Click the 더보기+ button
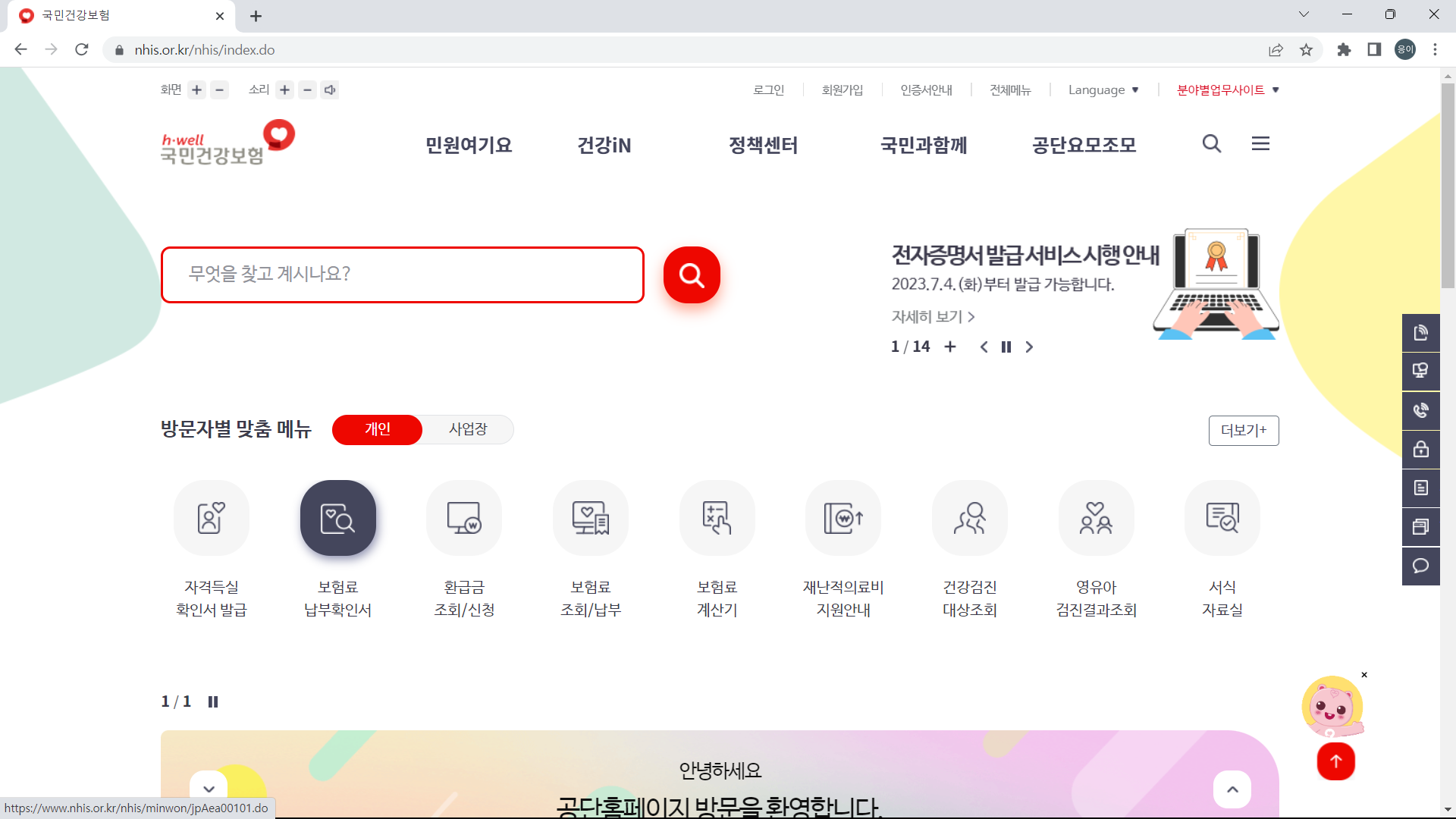Image resolution: width=1456 pixels, height=819 pixels. pos(1243,430)
